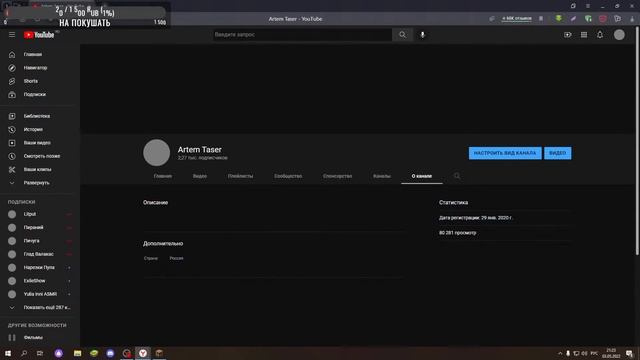Click the reviews link in address bar
Viewport: 640px width, 360px height.
pyautogui.click(x=517, y=18)
